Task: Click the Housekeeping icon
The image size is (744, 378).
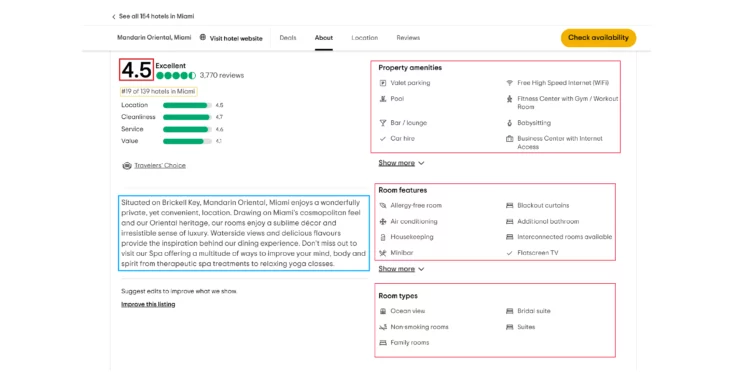Action: tap(383, 237)
